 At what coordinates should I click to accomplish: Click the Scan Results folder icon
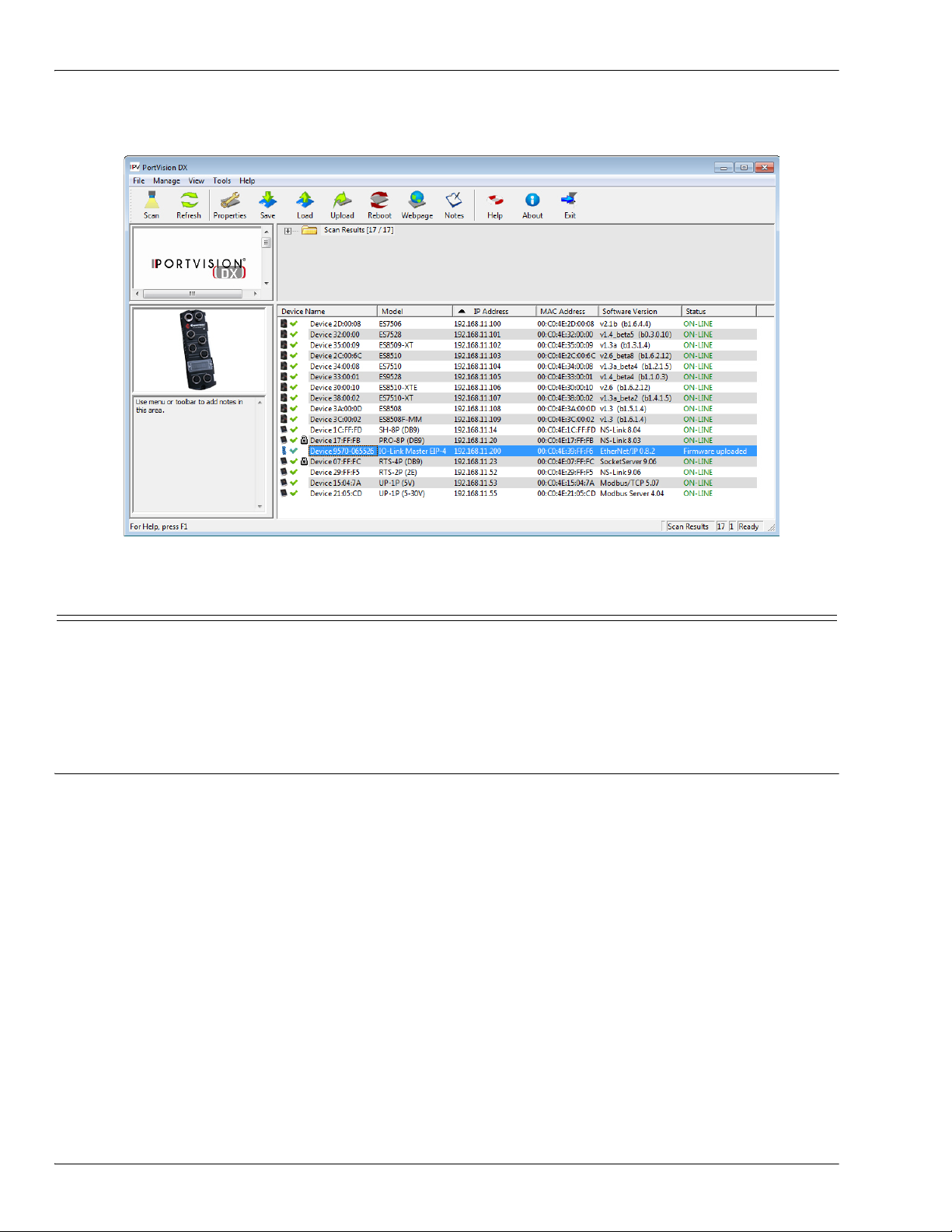click(309, 230)
